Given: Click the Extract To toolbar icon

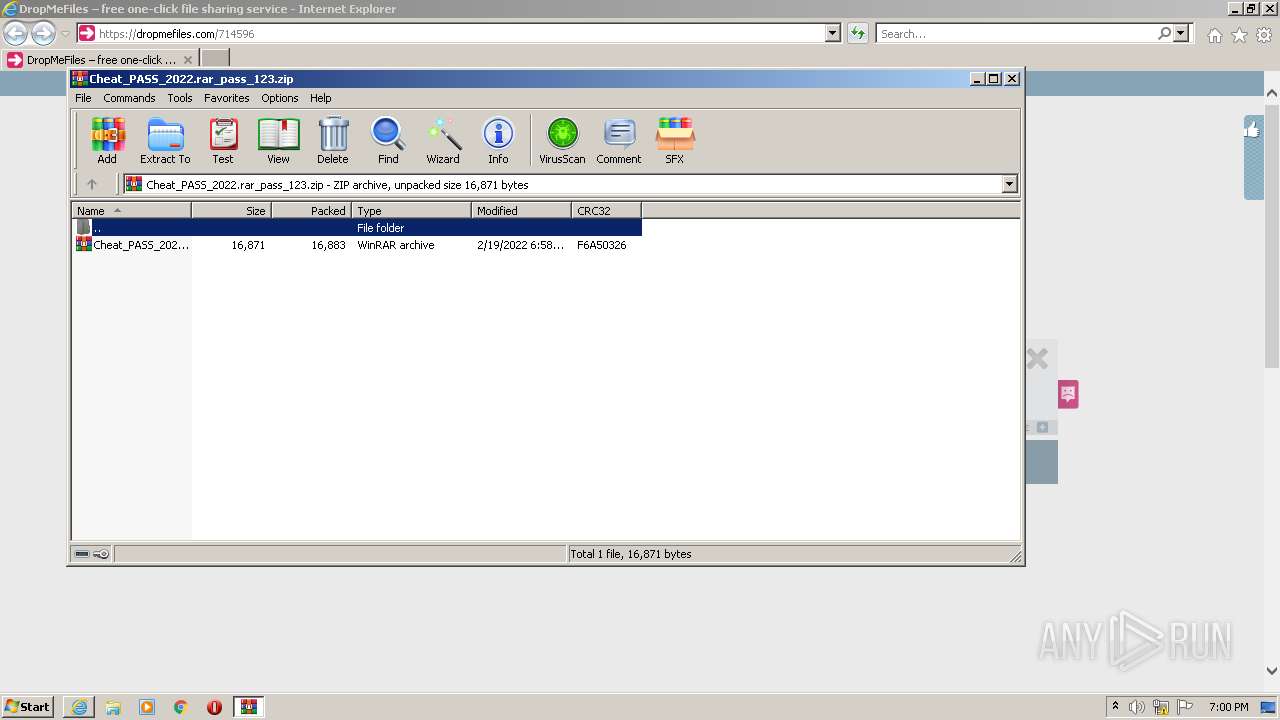Looking at the screenshot, I should click(x=165, y=140).
